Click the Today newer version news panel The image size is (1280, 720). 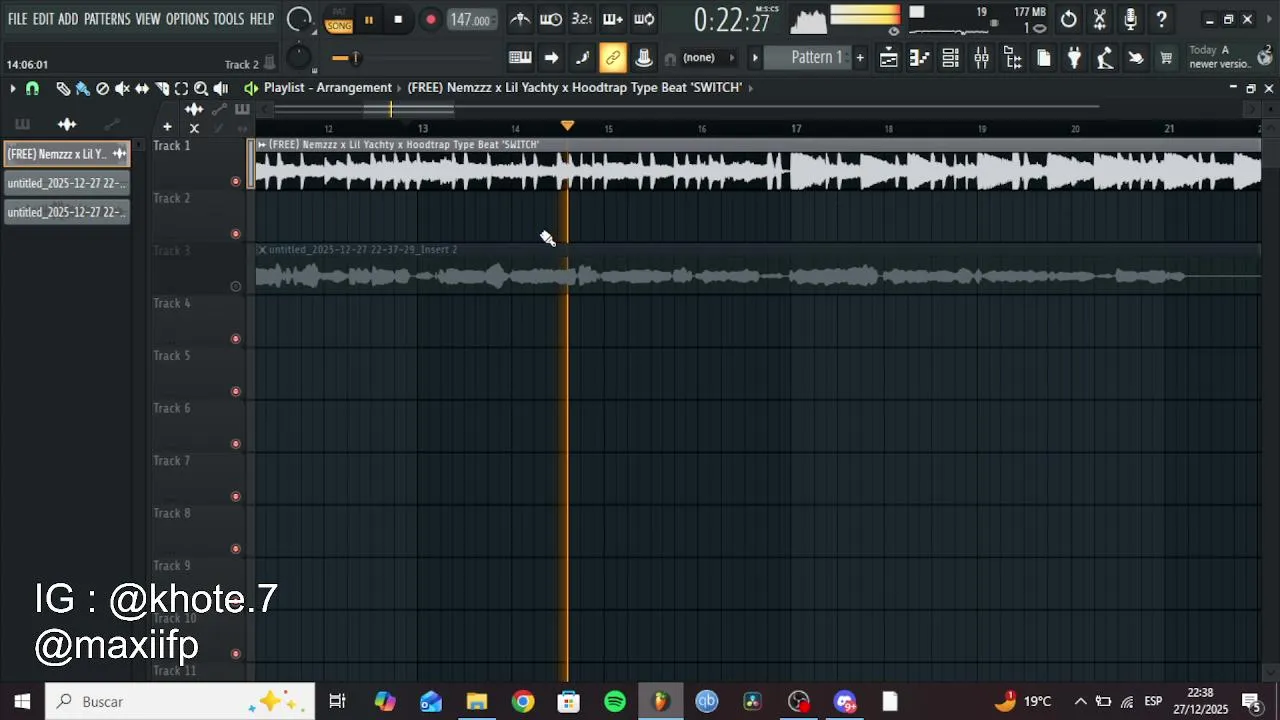click(1230, 57)
